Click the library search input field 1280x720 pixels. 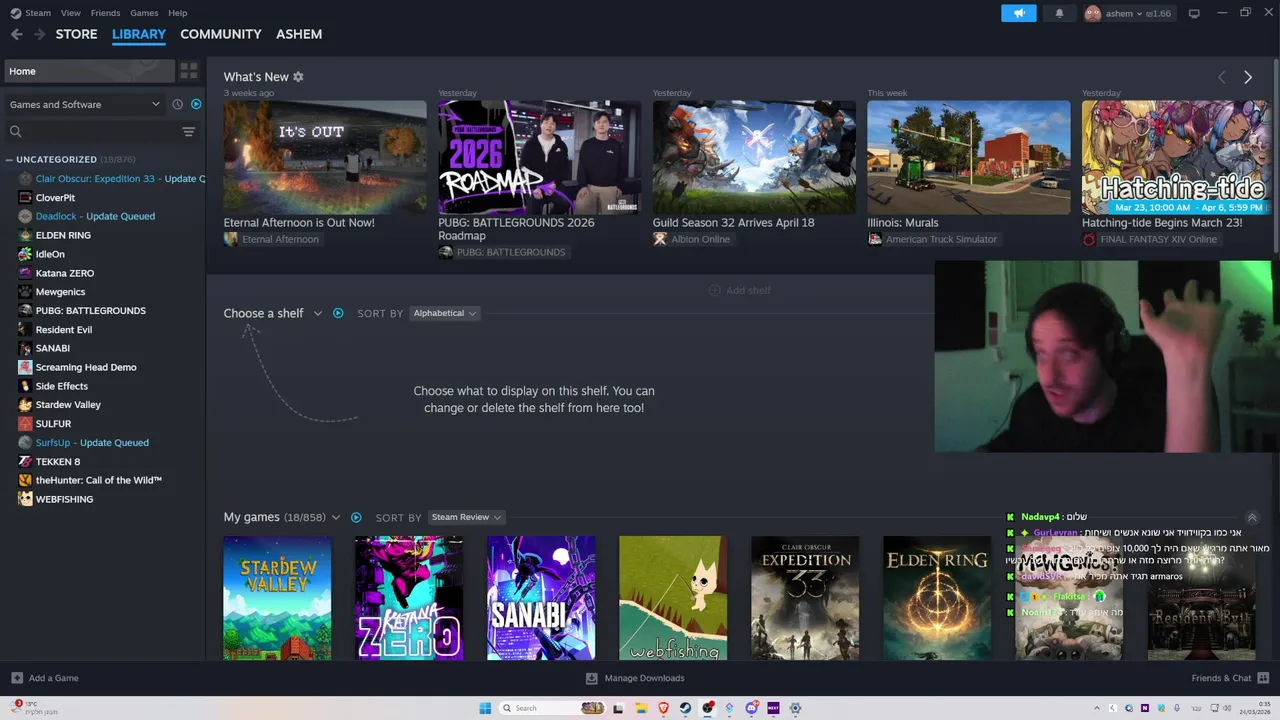pos(100,131)
